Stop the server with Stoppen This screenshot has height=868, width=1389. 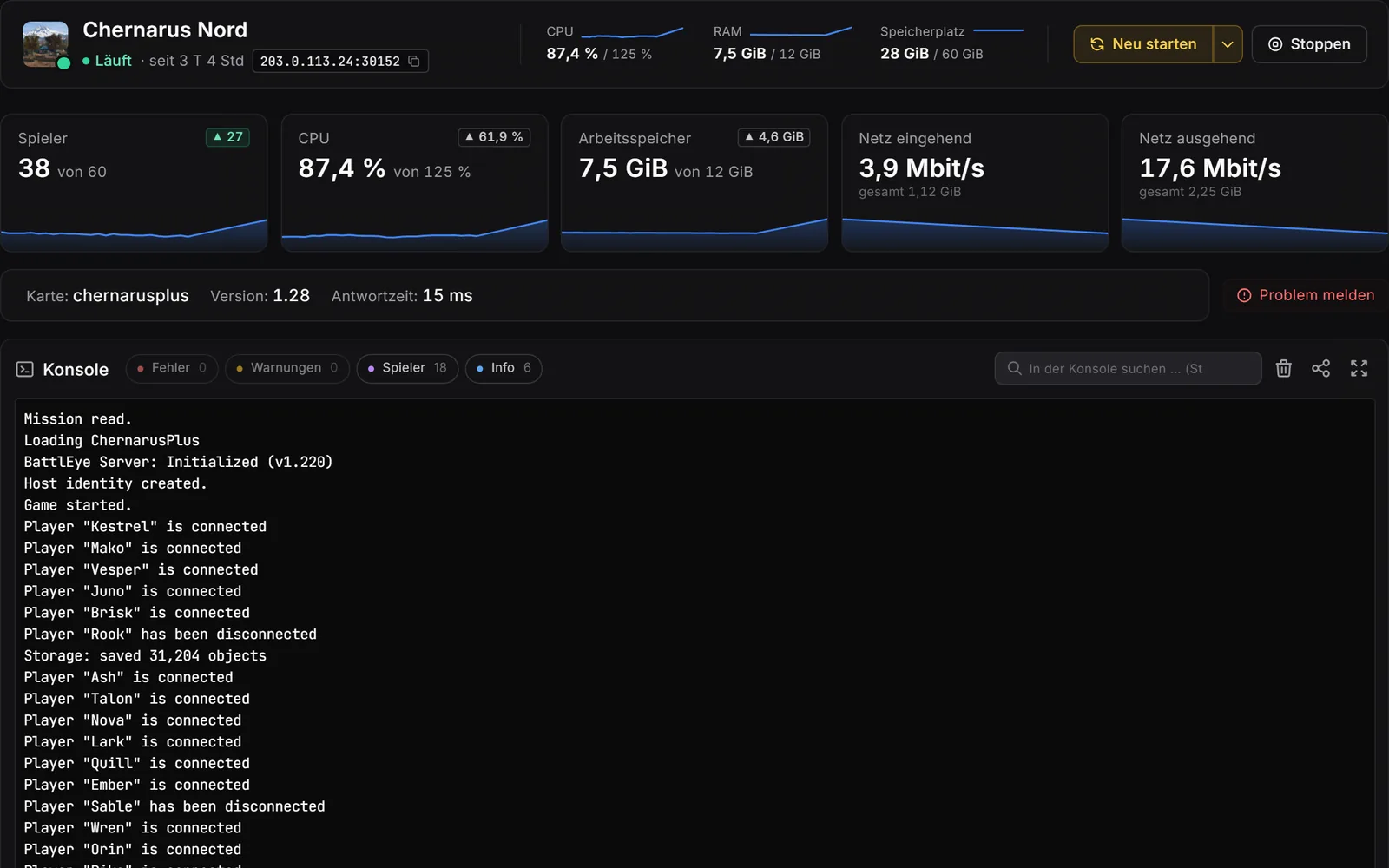pyautogui.click(x=1309, y=44)
